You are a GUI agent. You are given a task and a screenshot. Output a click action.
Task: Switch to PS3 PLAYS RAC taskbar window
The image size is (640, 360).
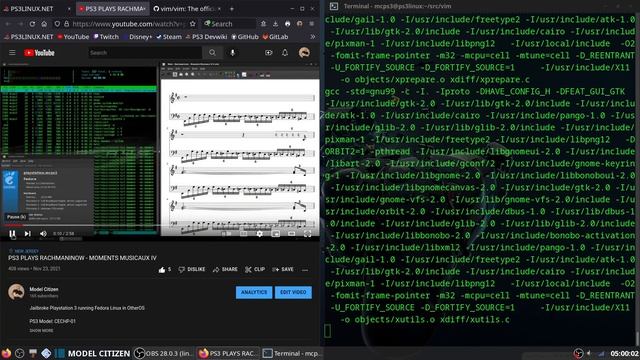pyautogui.click(x=228, y=353)
